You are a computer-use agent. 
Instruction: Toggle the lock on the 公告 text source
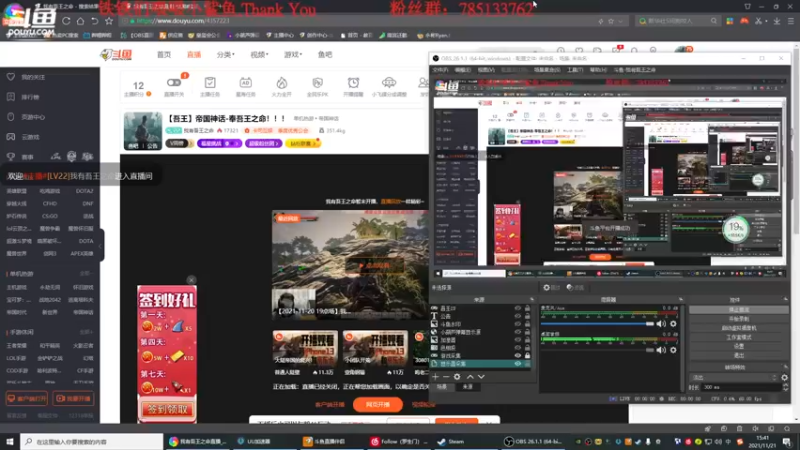[x=527, y=316]
